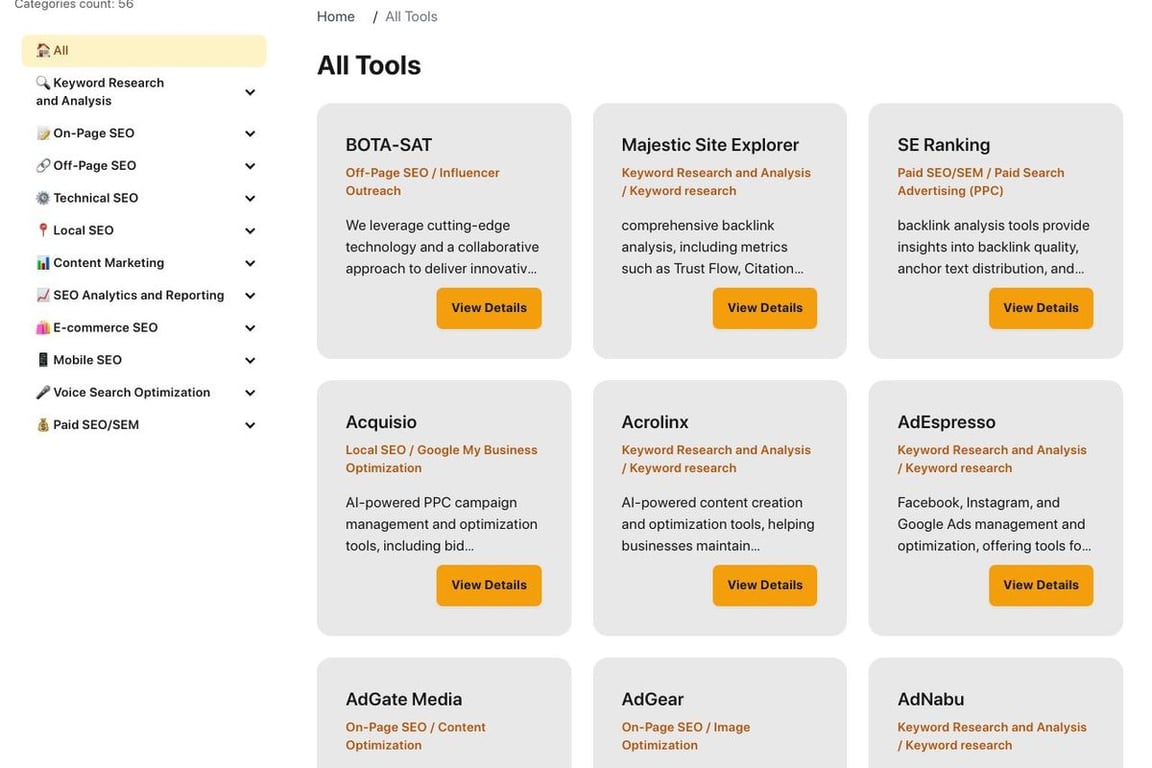Click the BOTA-SAT card title
Screen dimensions: 1152x768
(x=389, y=145)
